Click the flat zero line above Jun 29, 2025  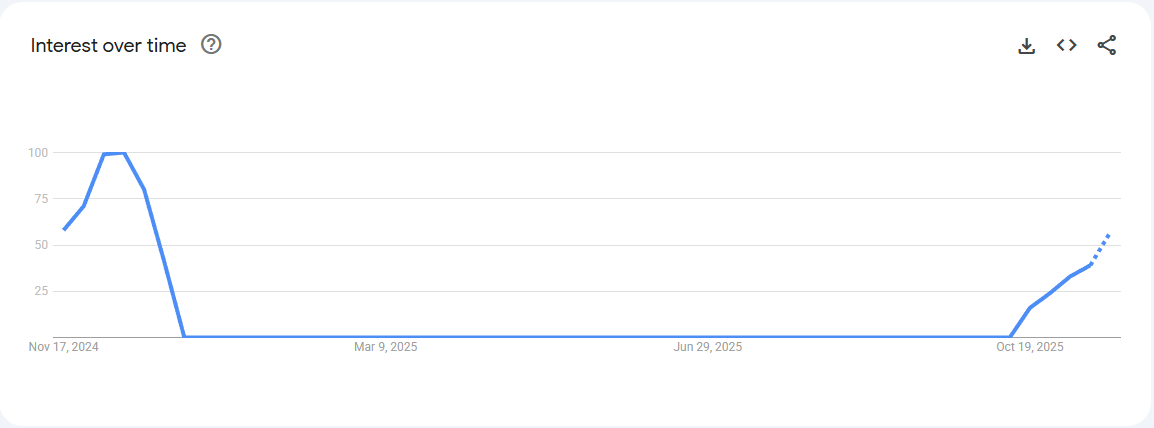click(708, 336)
